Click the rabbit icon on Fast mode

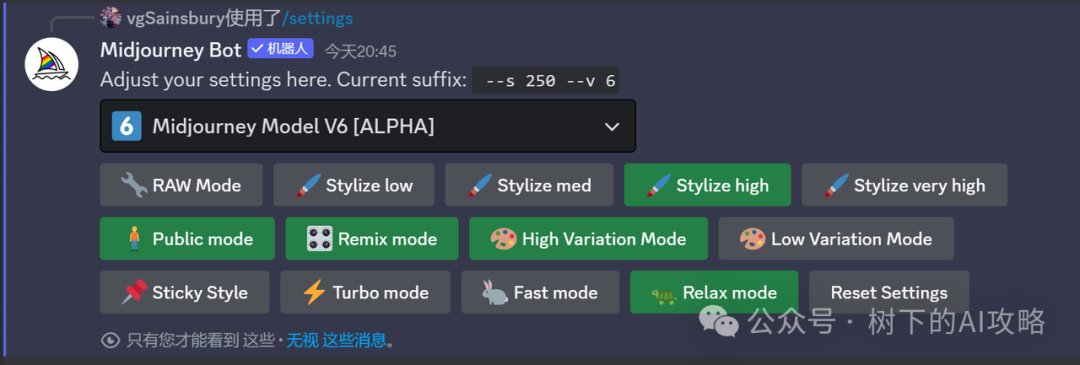click(495, 293)
